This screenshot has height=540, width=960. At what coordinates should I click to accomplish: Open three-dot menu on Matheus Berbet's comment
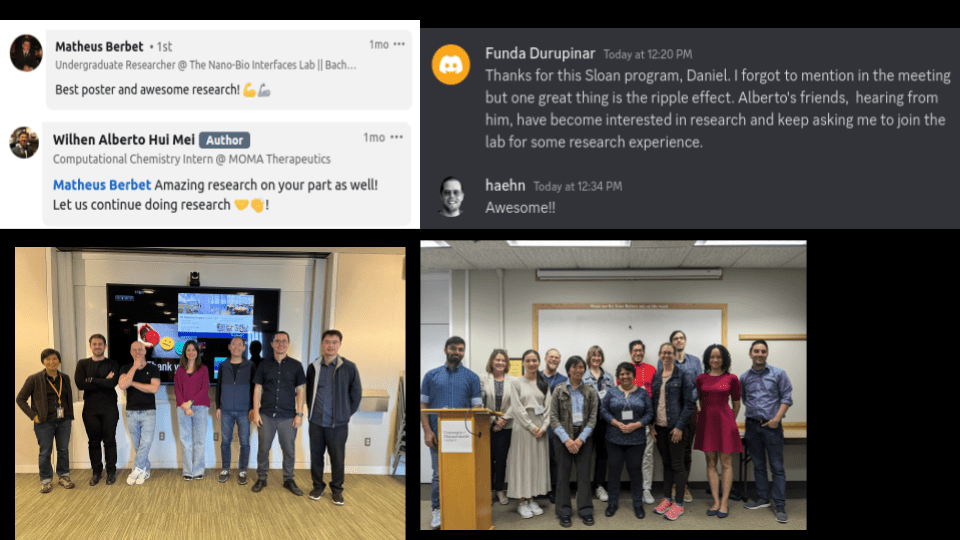[399, 44]
